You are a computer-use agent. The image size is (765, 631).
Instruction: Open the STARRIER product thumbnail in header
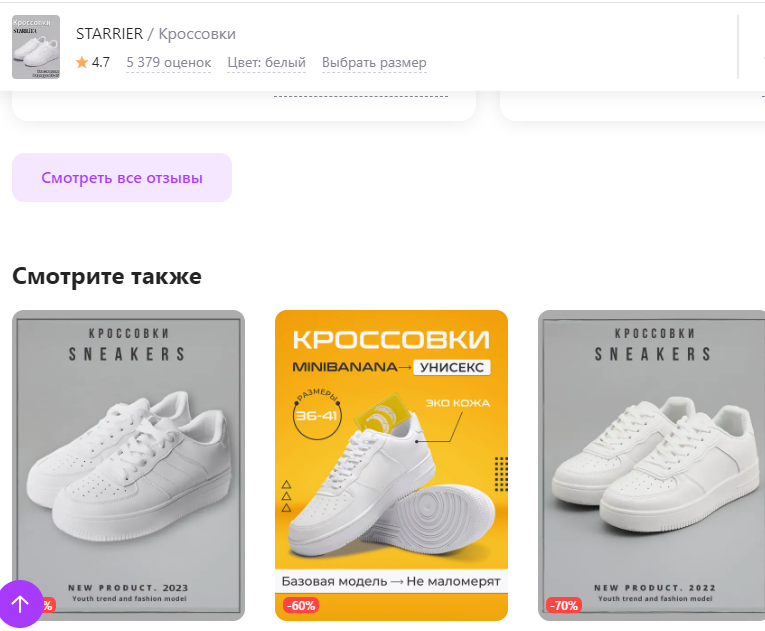click(36, 47)
